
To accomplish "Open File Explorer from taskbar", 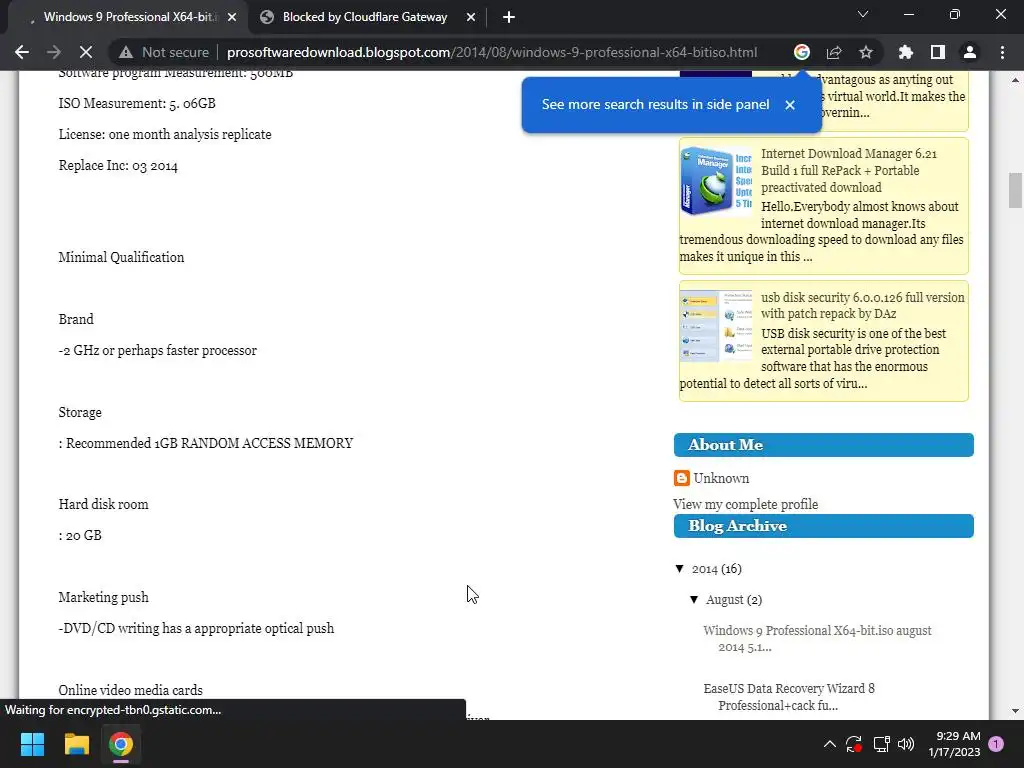I will [x=76, y=744].
